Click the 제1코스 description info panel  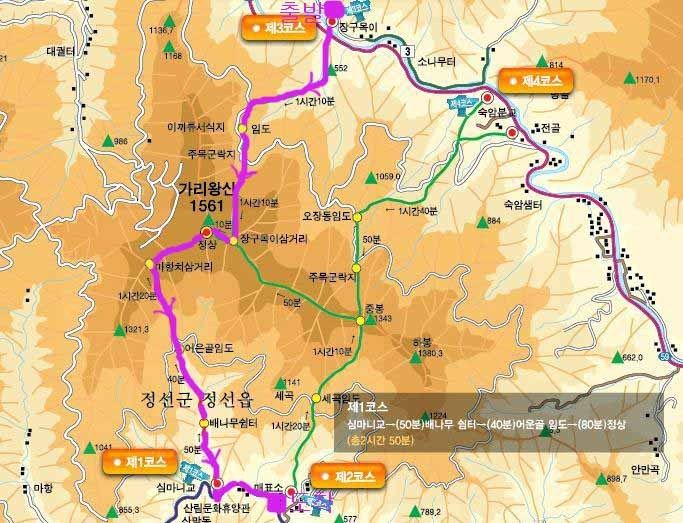[499, 423]
